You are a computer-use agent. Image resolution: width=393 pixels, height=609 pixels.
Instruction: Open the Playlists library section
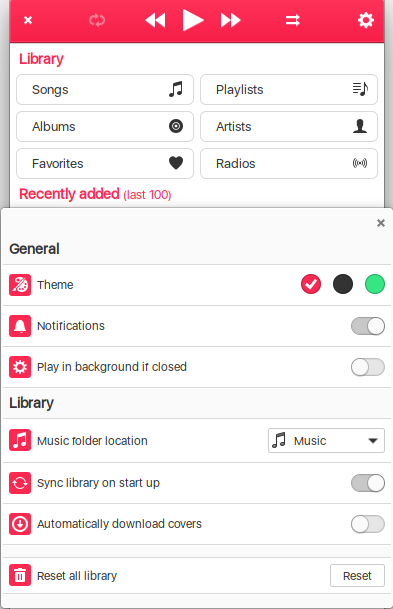pos(289,90)
